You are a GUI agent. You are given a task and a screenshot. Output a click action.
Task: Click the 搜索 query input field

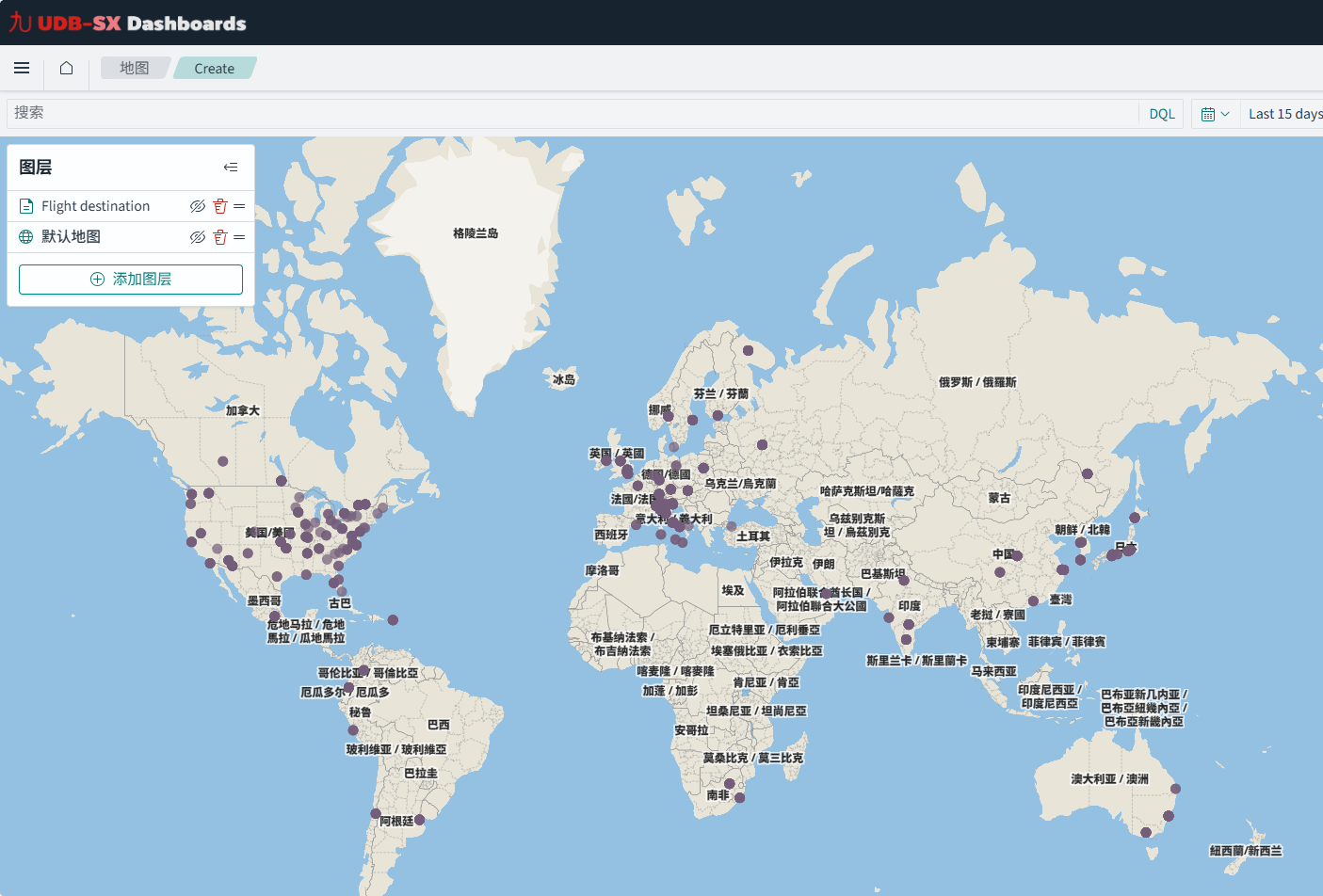[565, 113]
